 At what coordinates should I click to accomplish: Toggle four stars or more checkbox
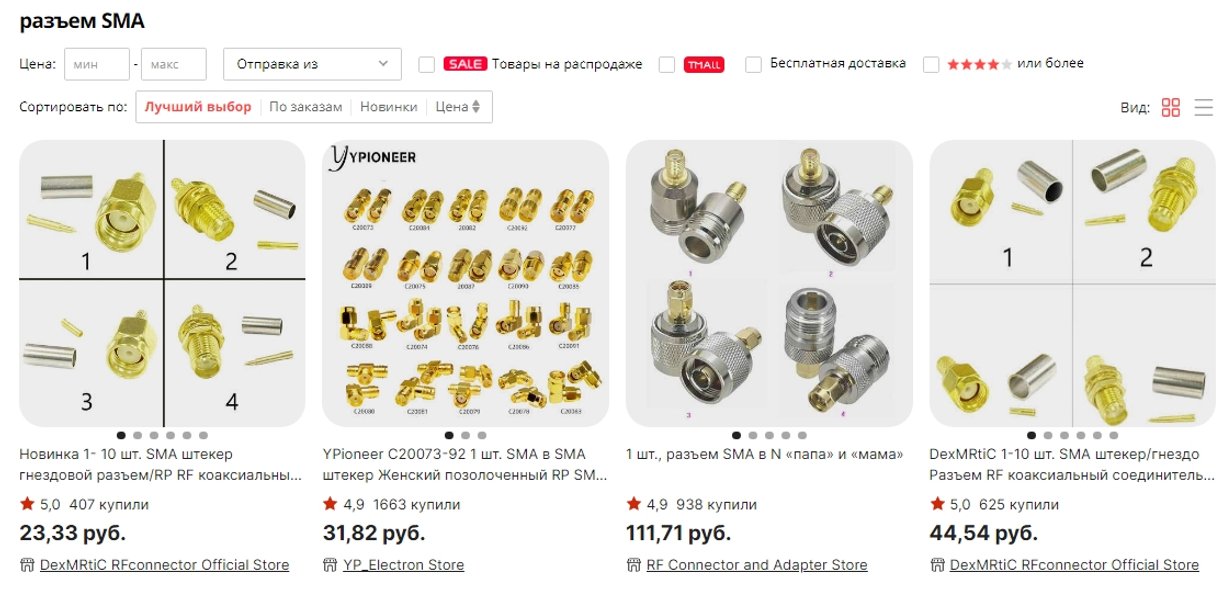(931, 64)
